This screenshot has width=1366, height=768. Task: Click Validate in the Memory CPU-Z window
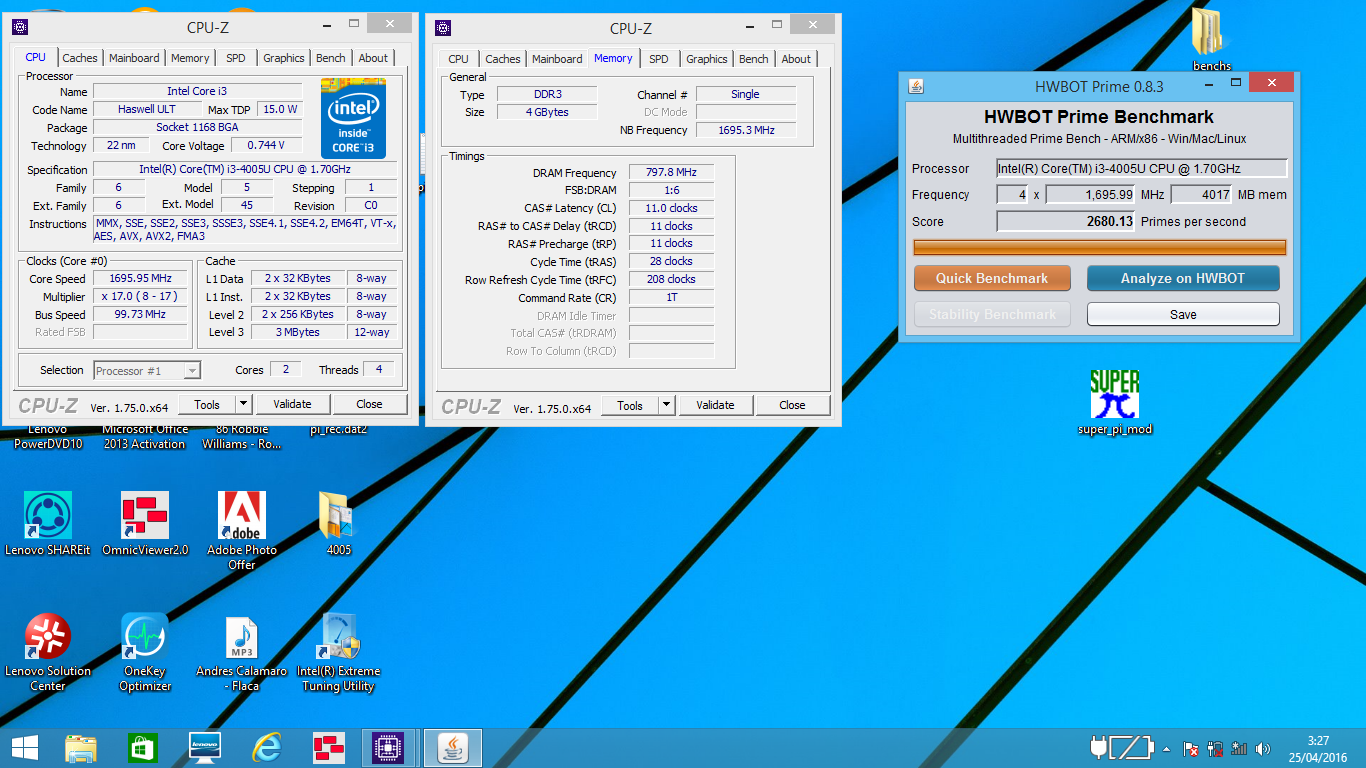[715, 405]
